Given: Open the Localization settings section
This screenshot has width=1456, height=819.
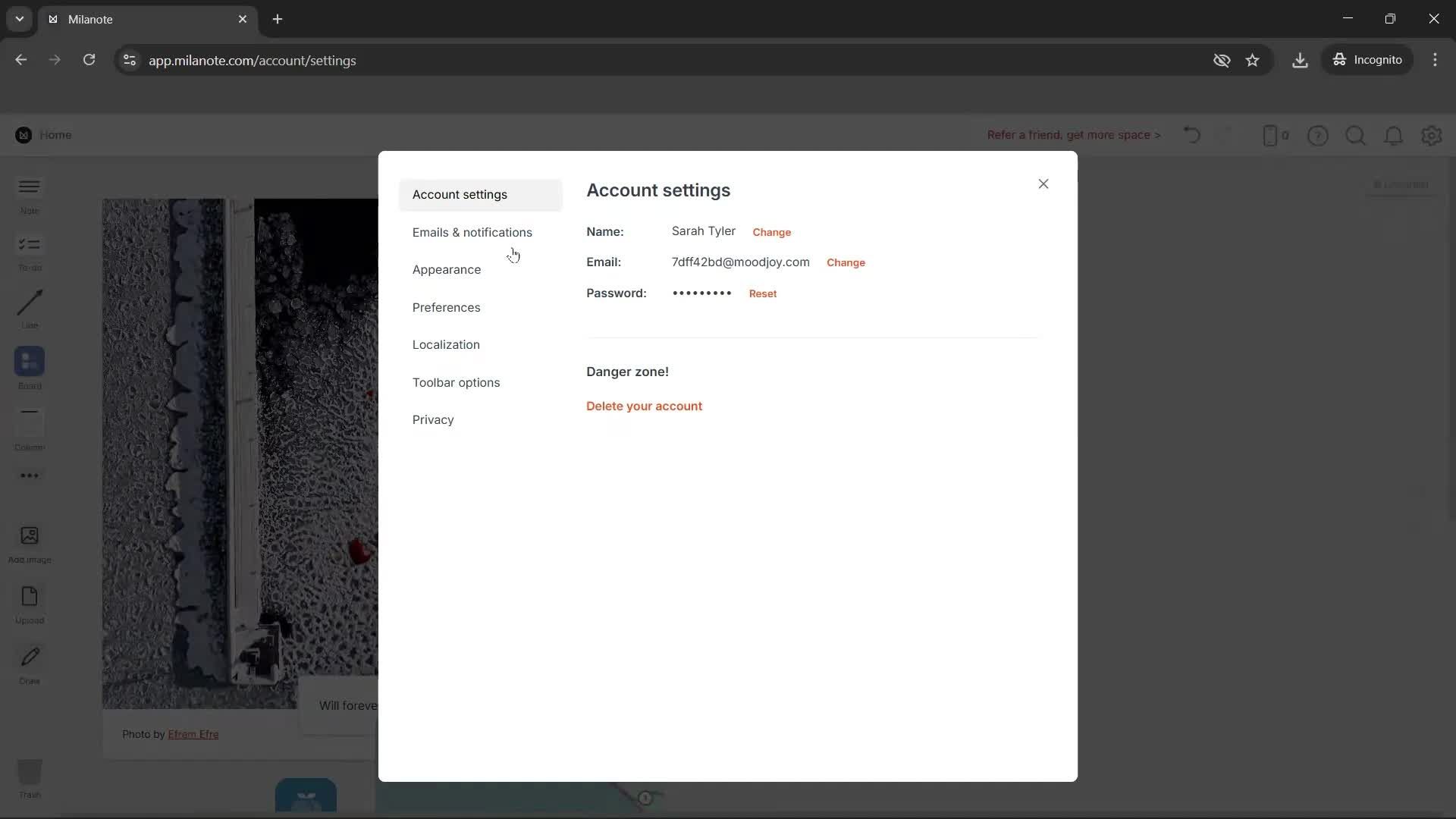Looking at the screenshot, I should point(446,344).
